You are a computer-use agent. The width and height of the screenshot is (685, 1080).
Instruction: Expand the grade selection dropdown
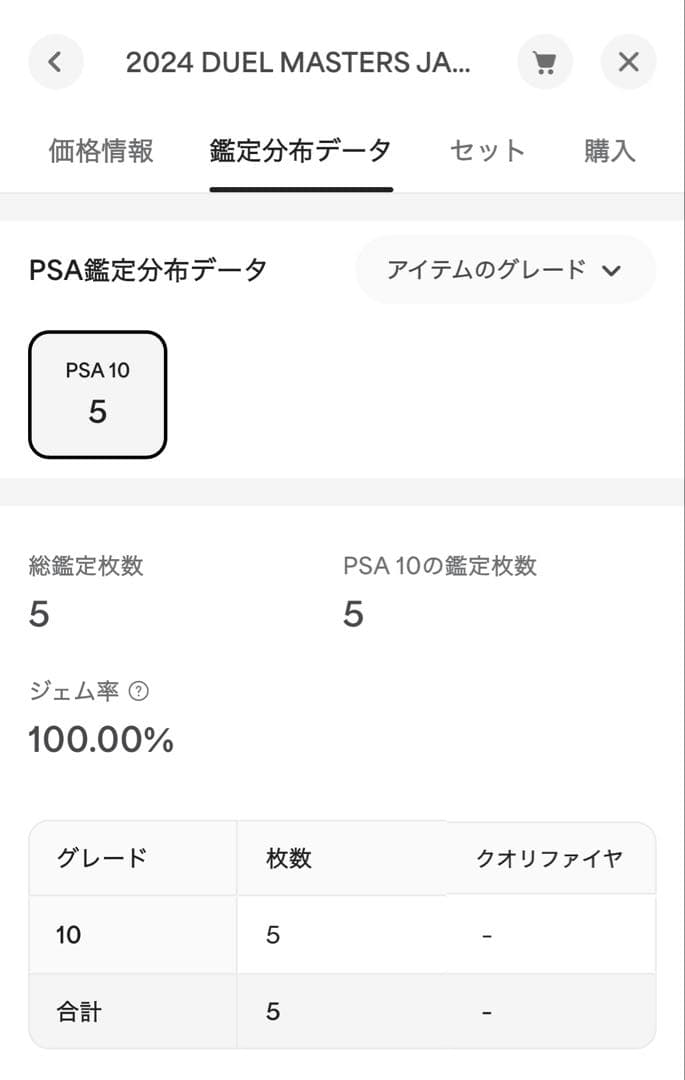(x=506, y=270)
